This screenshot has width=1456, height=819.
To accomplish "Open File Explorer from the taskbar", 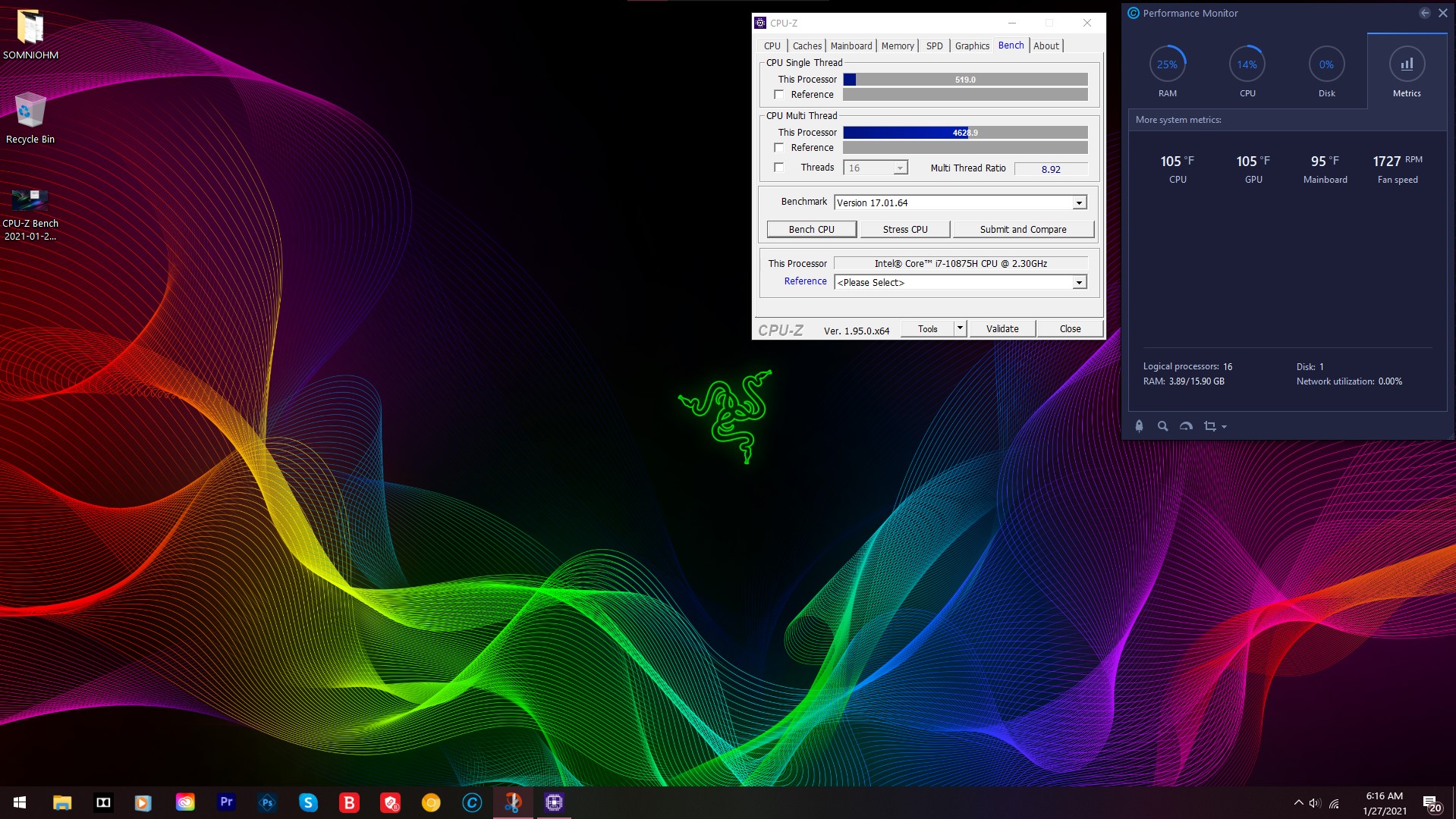I will point(62,802).
